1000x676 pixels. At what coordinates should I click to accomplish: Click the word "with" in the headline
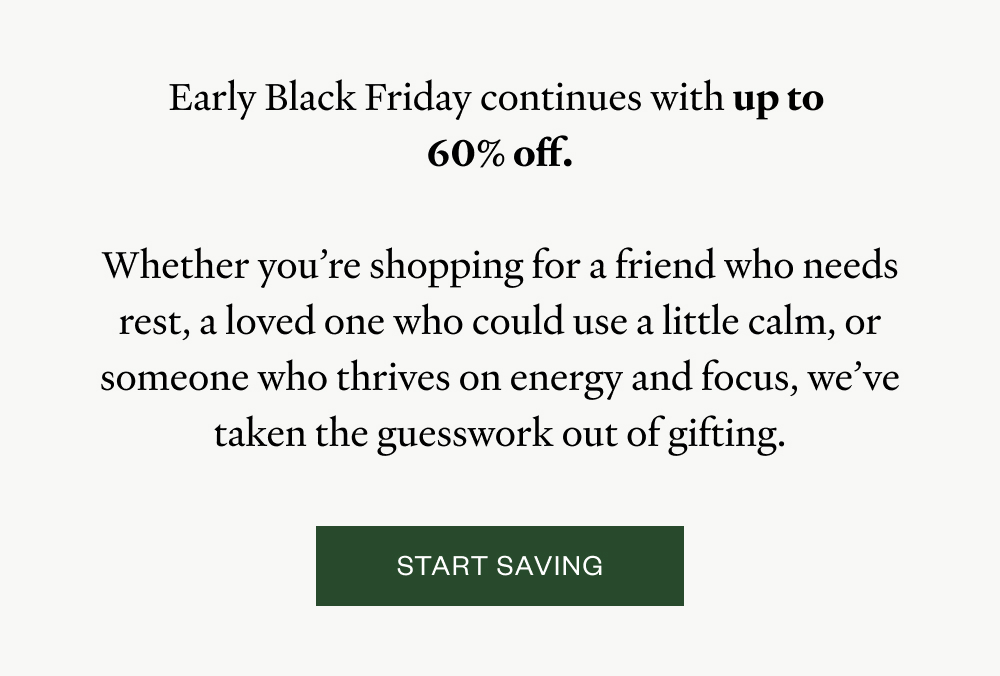pos(686,98)
